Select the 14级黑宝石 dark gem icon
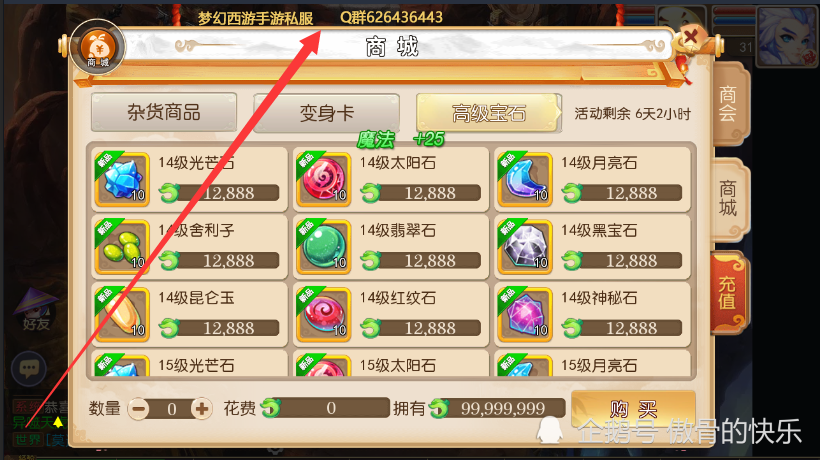The height and width of the screenshot is (460, 820). pos(525,247)
